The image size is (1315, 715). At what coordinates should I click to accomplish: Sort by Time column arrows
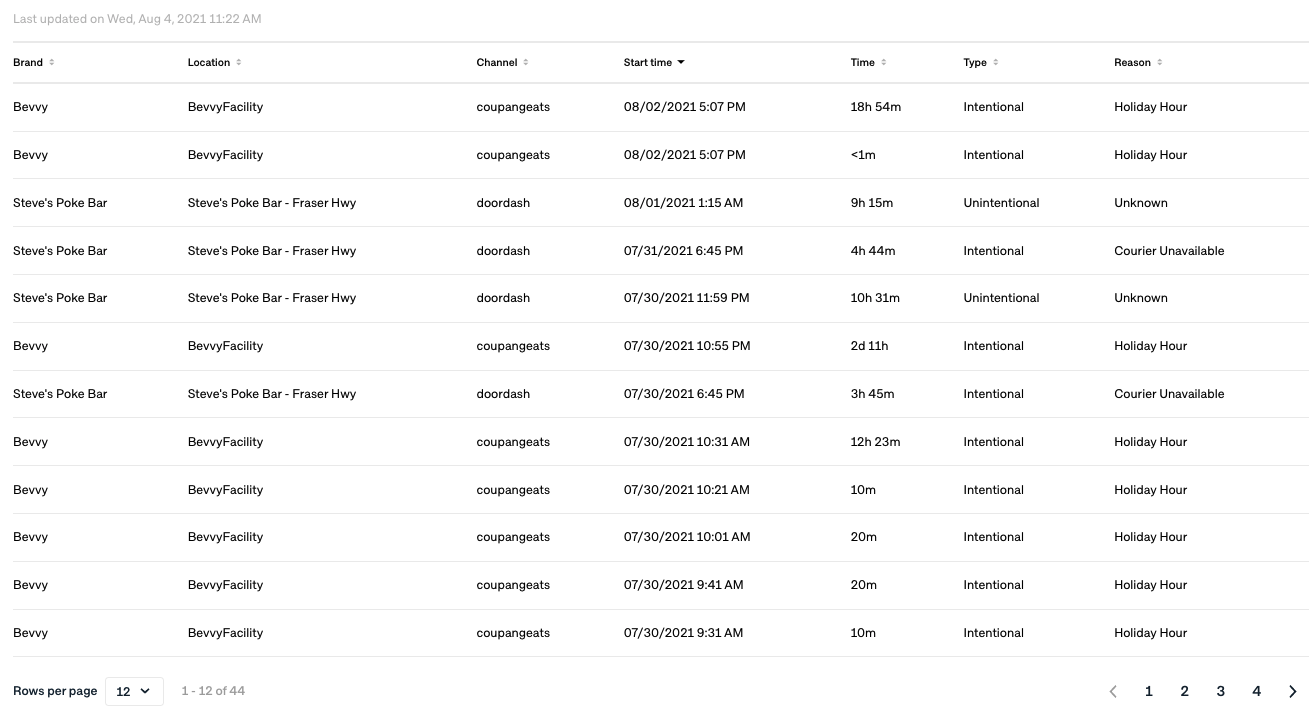pos(884,62)
